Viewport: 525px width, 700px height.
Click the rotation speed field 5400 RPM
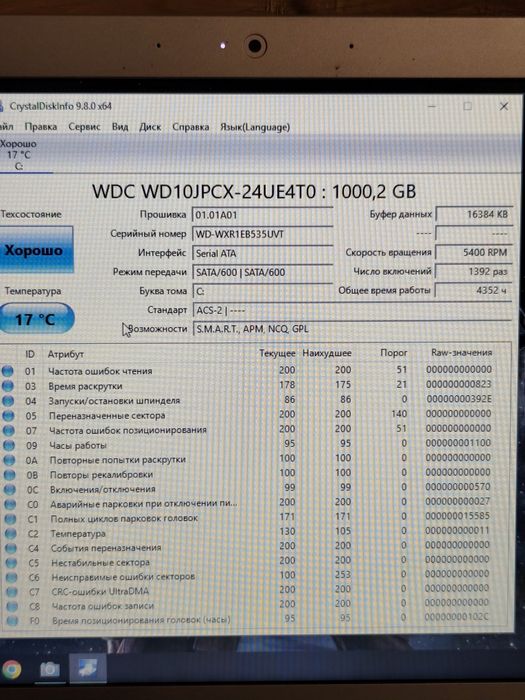pyautogui.click(x=474, y=252)
